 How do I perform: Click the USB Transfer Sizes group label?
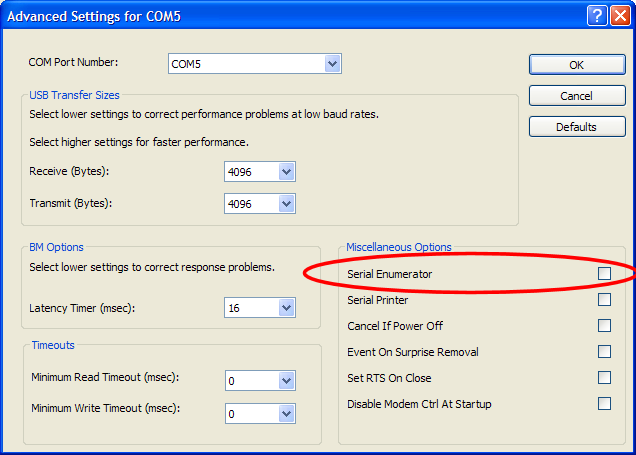coord(75,95)
